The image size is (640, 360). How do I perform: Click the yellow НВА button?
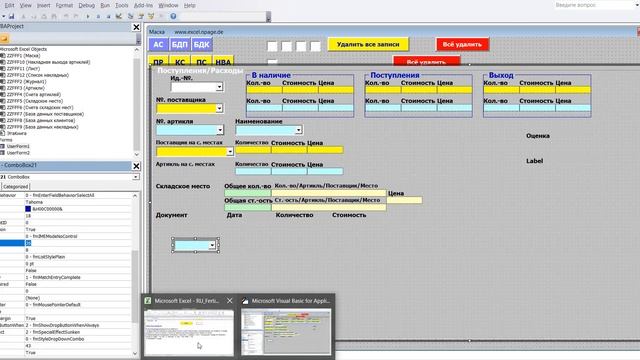coord(223,61)
